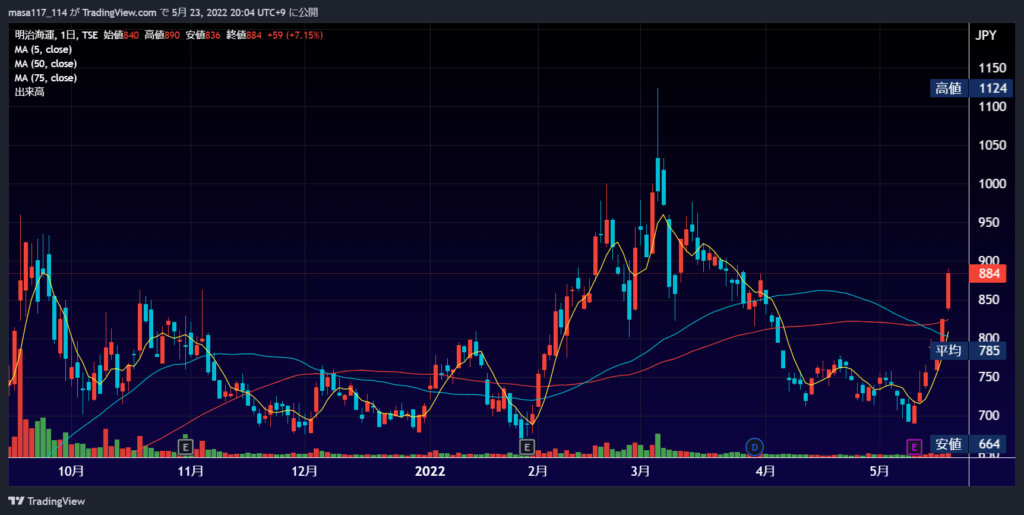Click the 3月 time axis label
This screenshot has height=515, width=1024.
641,471
